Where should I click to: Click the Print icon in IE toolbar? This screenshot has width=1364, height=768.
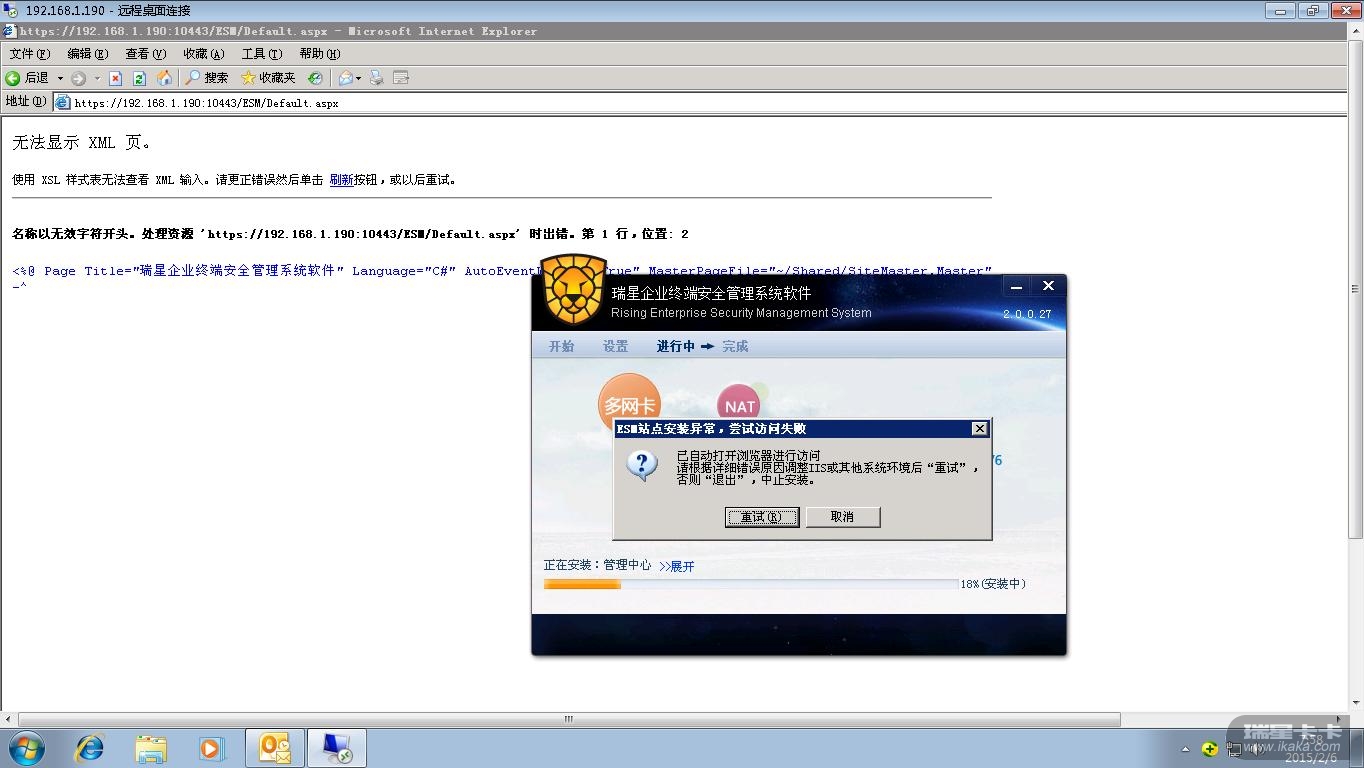[377, 78]
